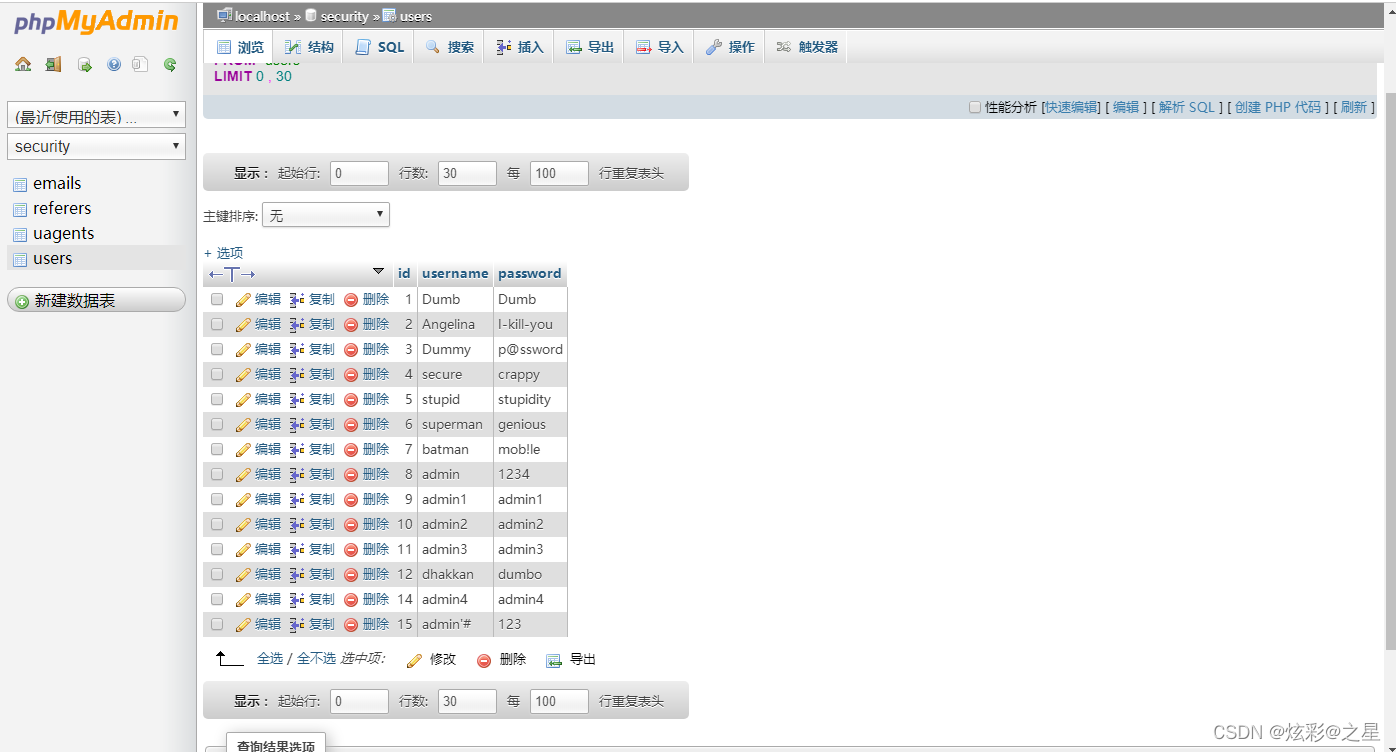Click the logout door icon
Viewport: 1396px width, 752px height.
click(x=53, y=65)
